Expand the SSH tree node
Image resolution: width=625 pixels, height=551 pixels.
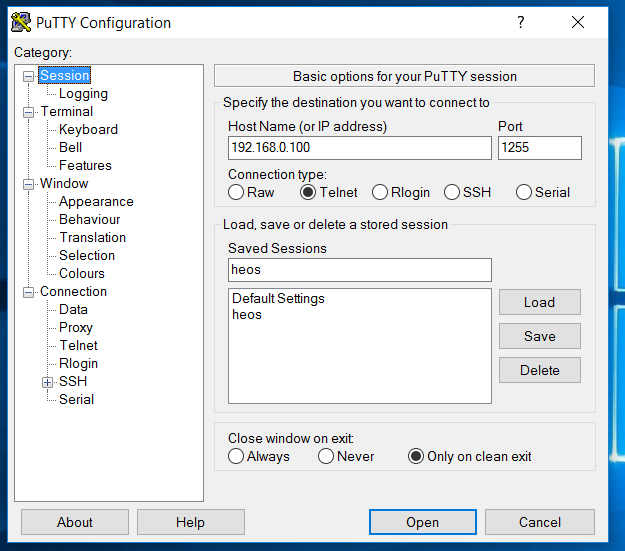[x=47, y=381]
